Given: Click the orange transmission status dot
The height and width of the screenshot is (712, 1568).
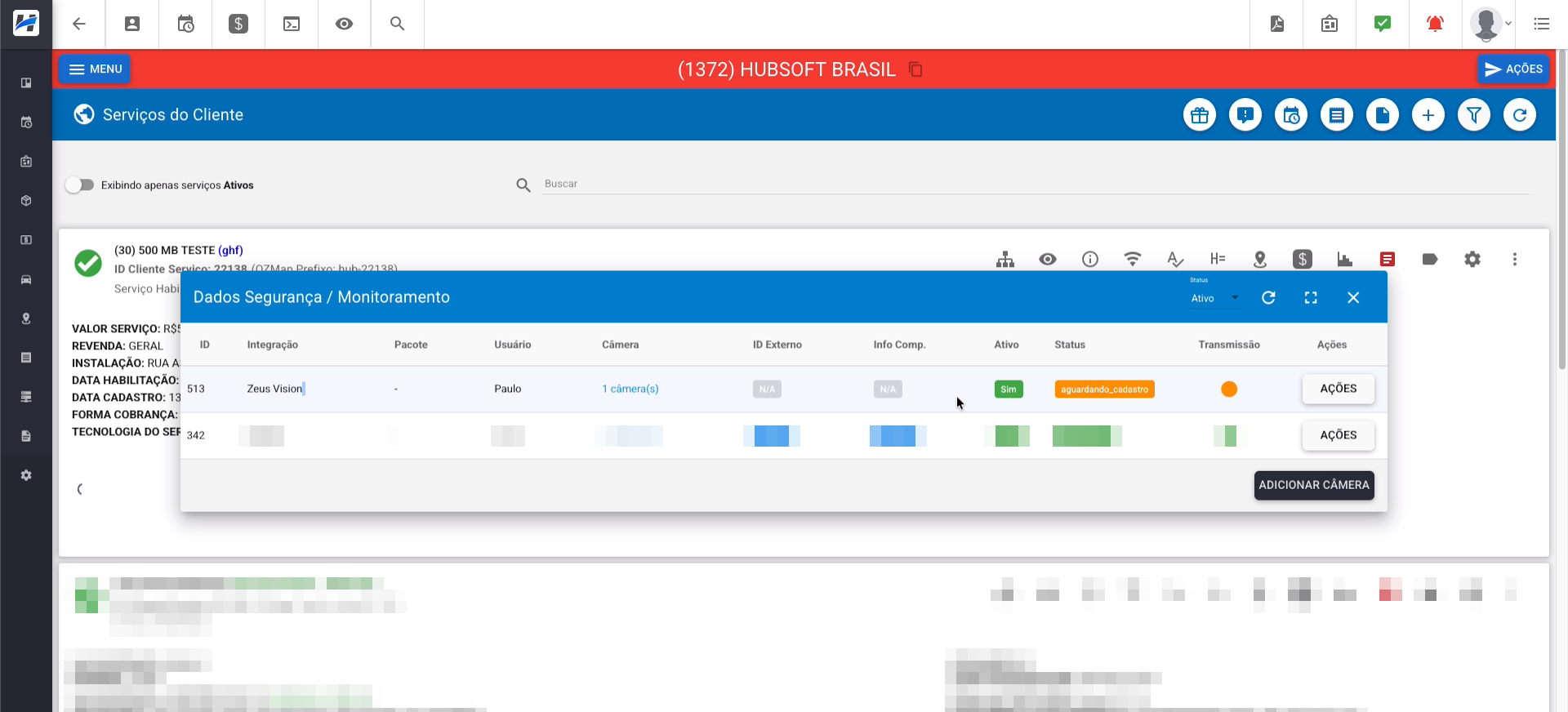Looking at the screenshot, I should [1229, 389].
